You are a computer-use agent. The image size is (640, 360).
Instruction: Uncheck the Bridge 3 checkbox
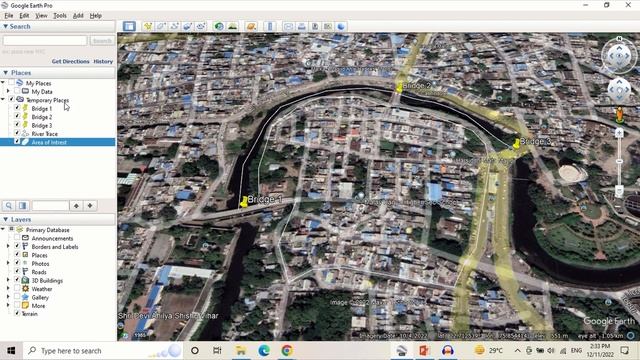(x=17, y=125)
